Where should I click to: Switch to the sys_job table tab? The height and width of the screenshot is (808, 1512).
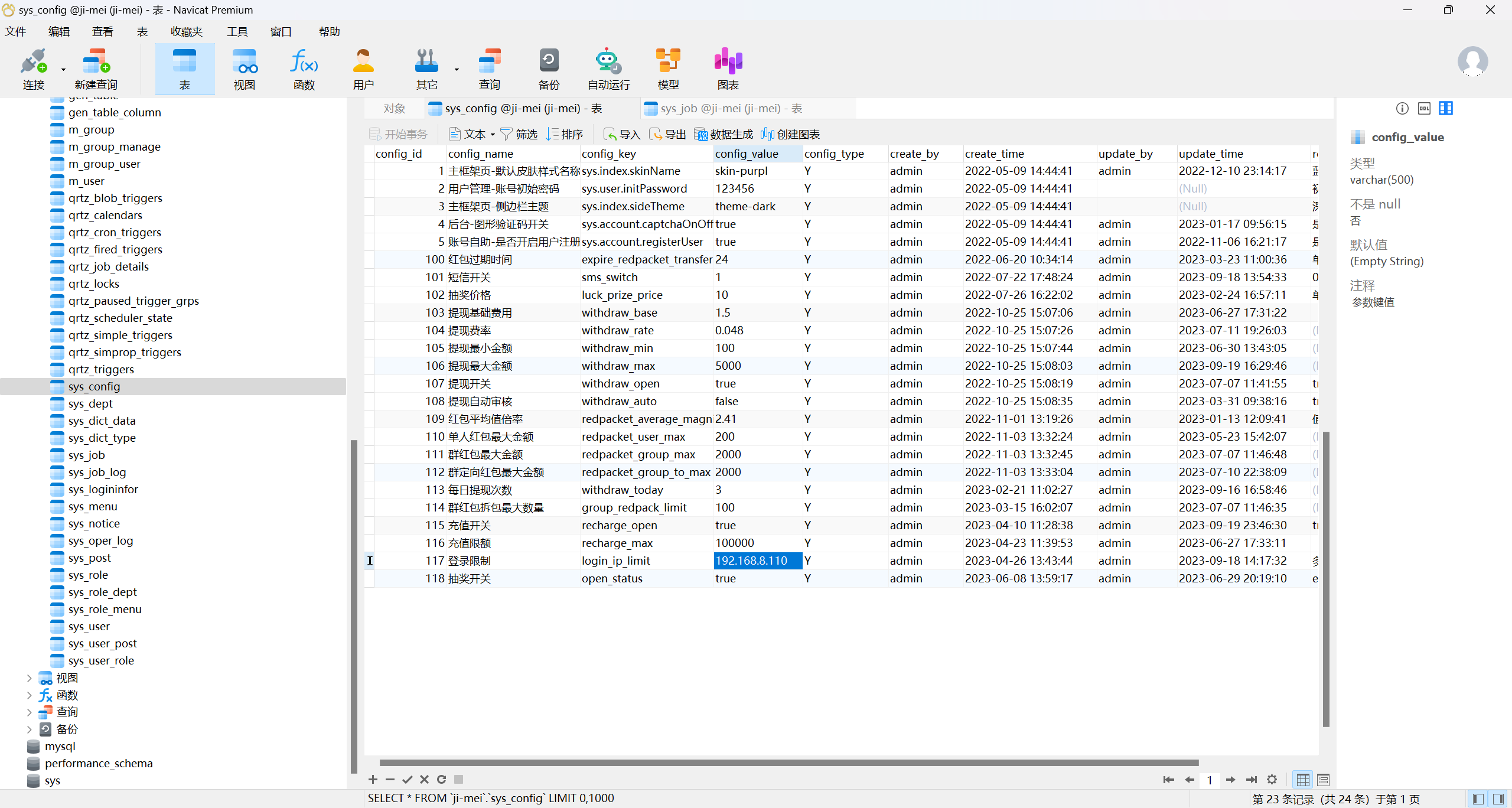click(730, 108)
